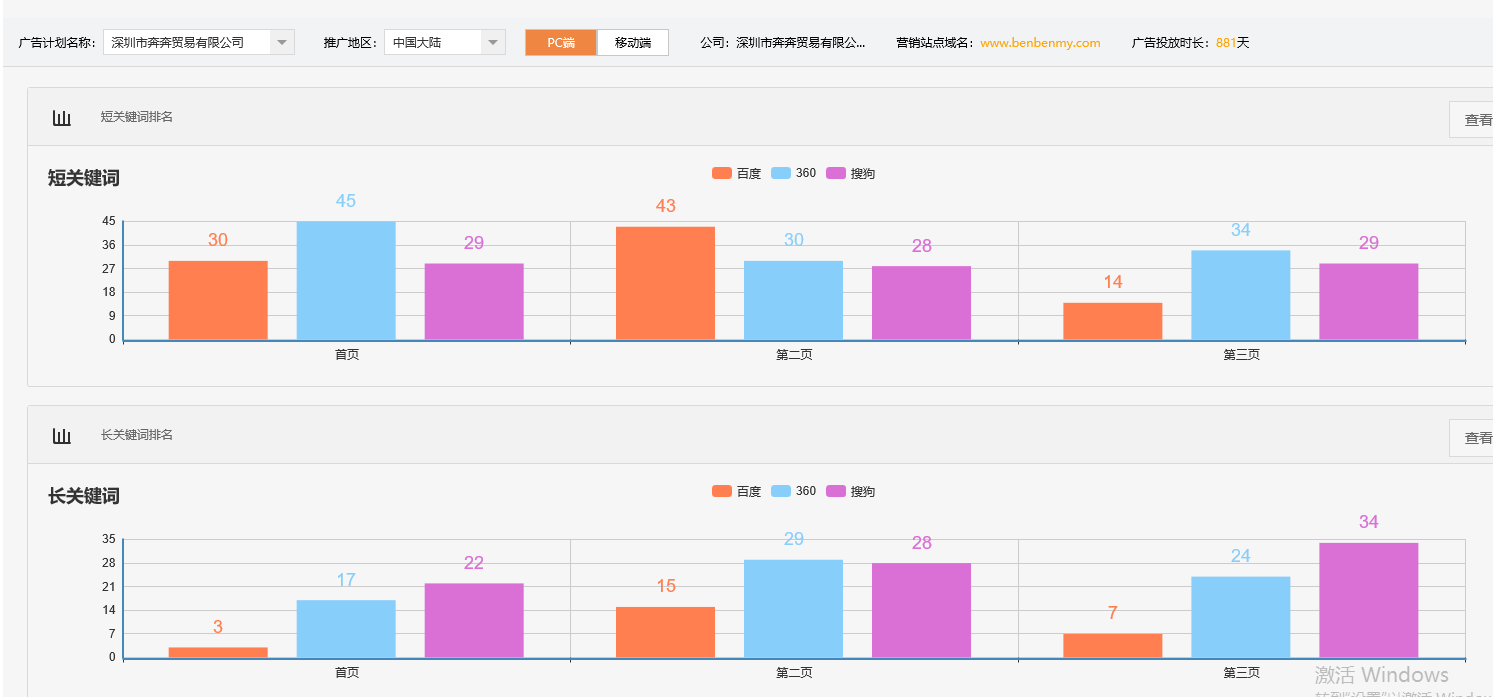Viewport: 1493px width, 697px height.
Task: Click bar chart icon beside 短关键词排名 header
Action: tap(62, 116)
